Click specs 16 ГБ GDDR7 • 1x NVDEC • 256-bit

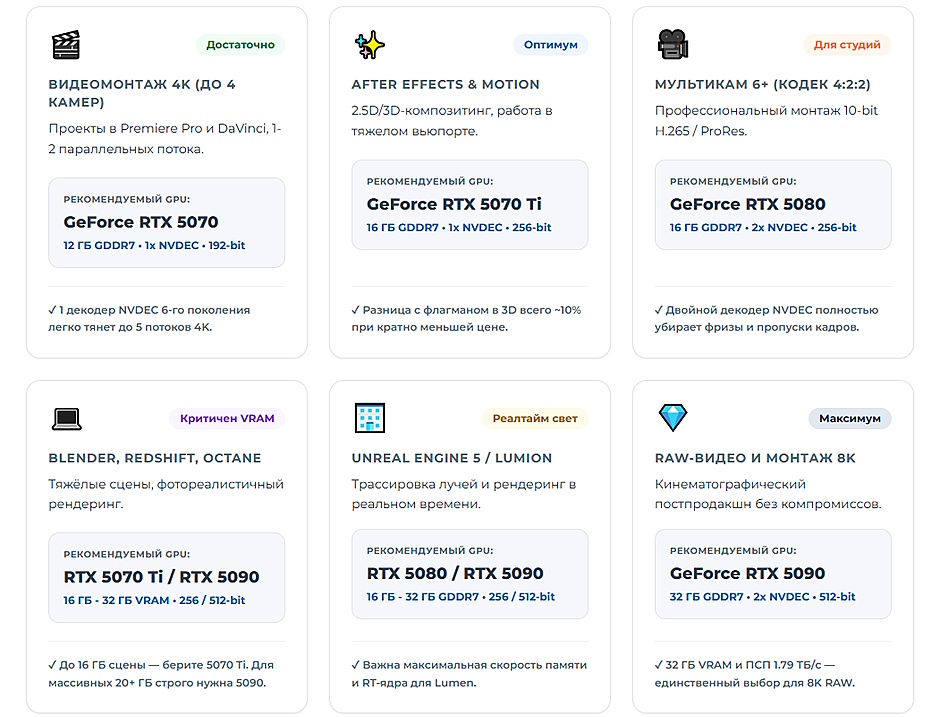point(459,227)
